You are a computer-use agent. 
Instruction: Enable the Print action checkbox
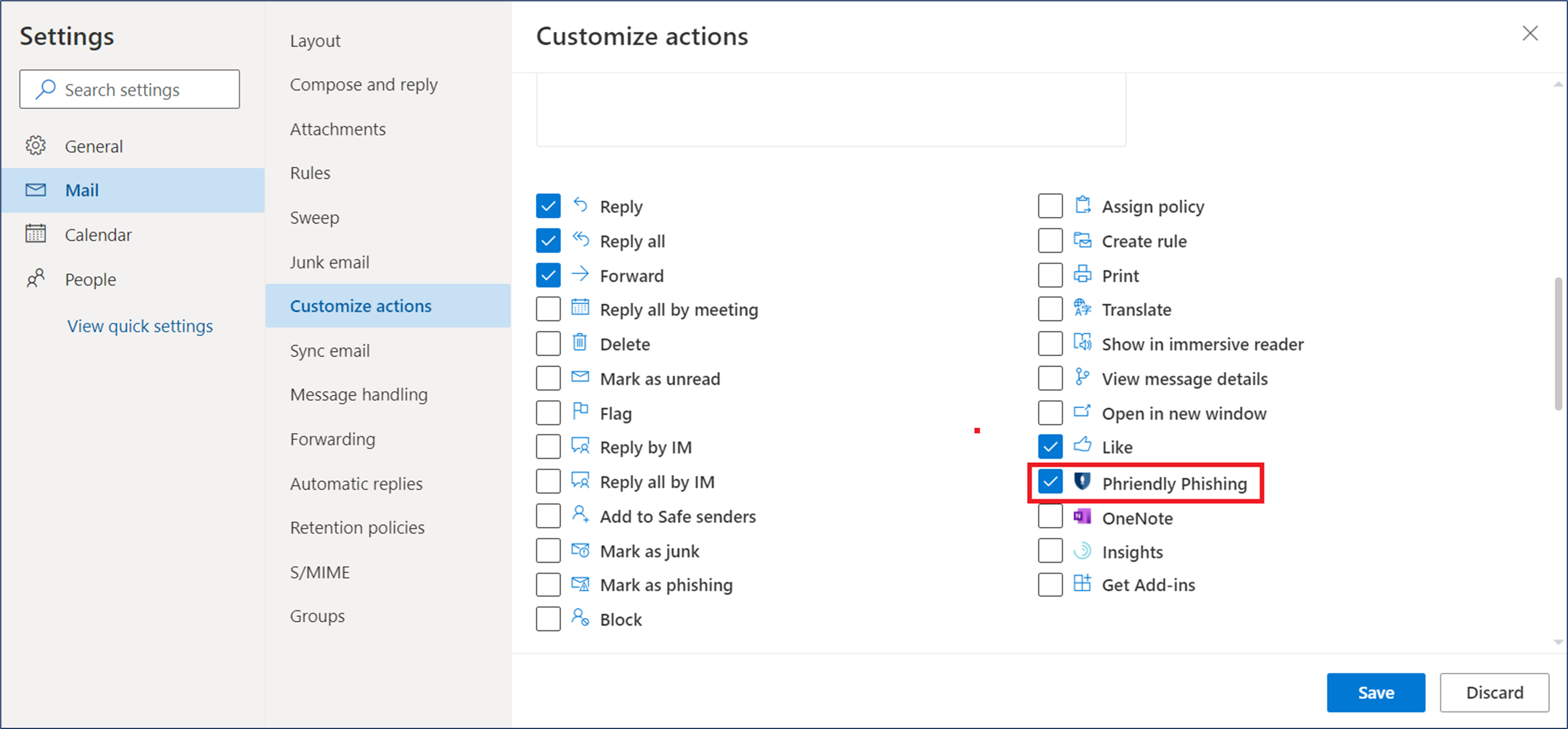click(x=1051, y=275)
